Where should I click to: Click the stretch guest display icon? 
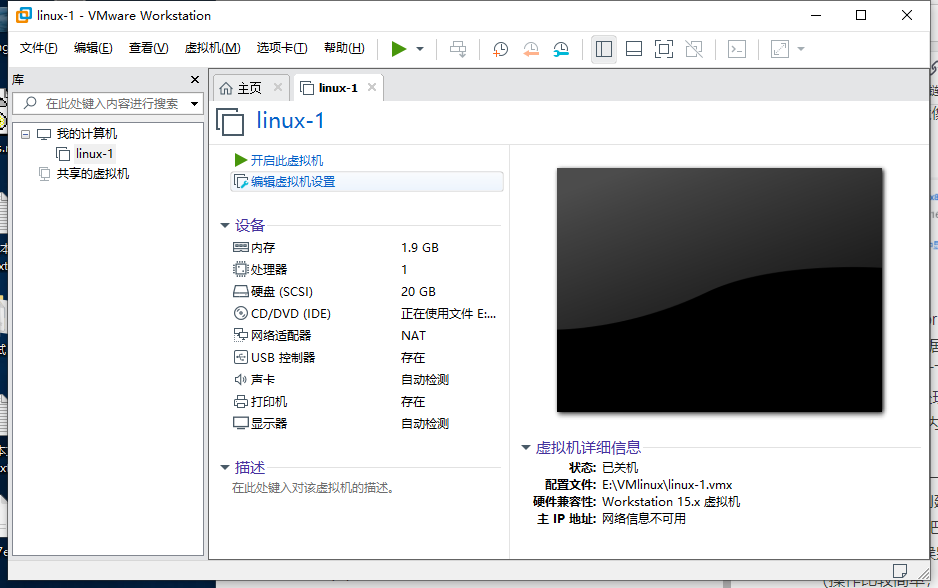click(x=779, y=49)
